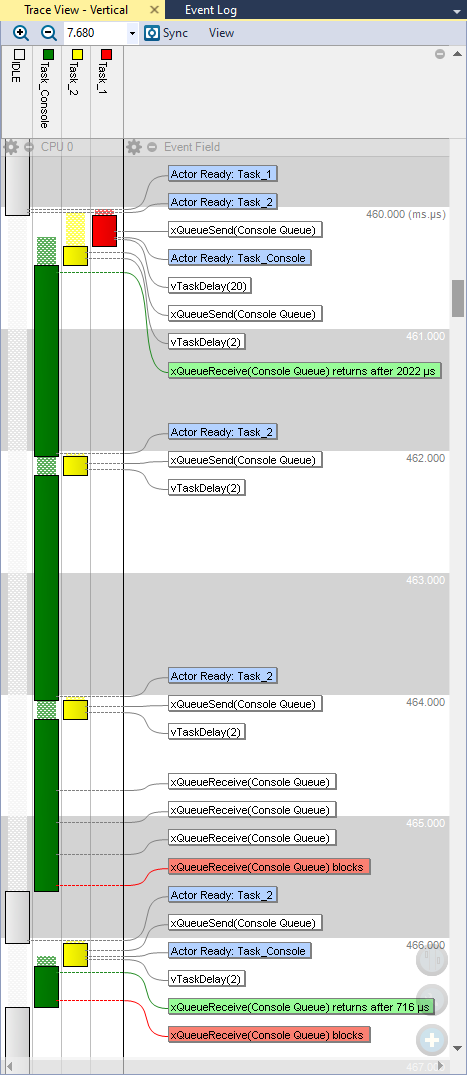
Task: Collapse the Event Field column
Action: 152,147
